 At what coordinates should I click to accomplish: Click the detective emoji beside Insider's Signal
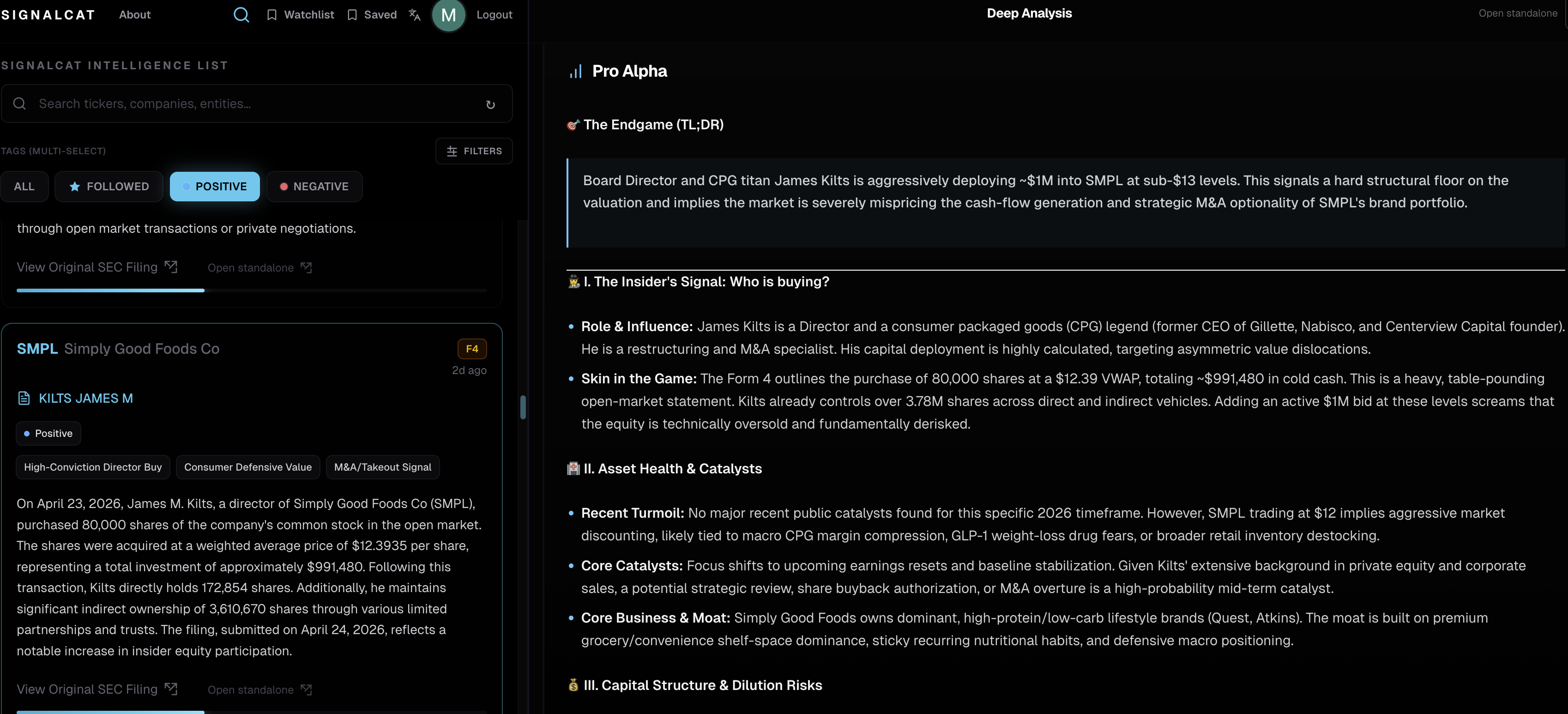[573, 281]
